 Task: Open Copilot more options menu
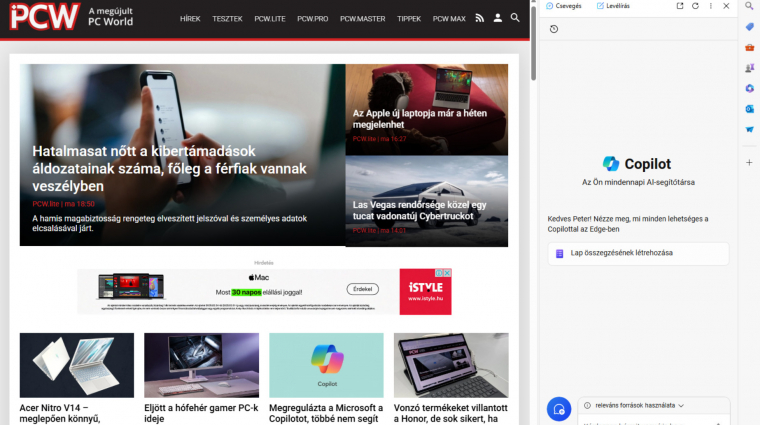pyautogui.click(x=711, y=6)
